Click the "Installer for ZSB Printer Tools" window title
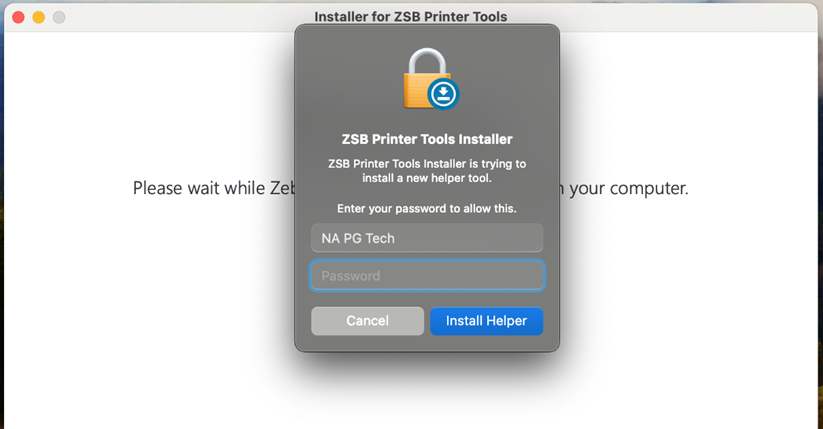Viewport: 823px width, 429px height. [410, 17]
